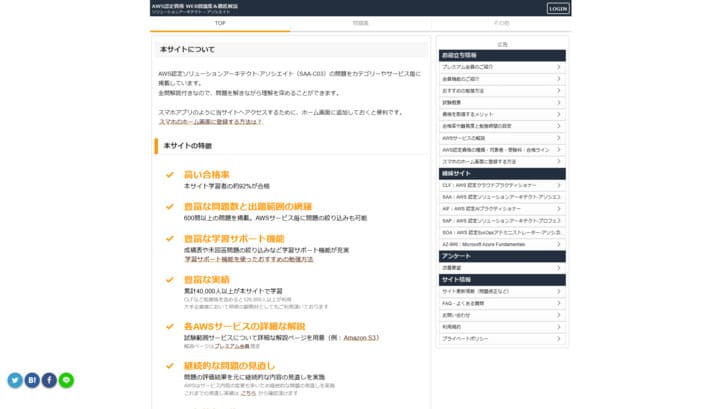Image resolution: width=720 pixels, height=409 pixels.
Task: Open SAA AWS認定ソリューションアーキテクト site
Action: (502, 197)
